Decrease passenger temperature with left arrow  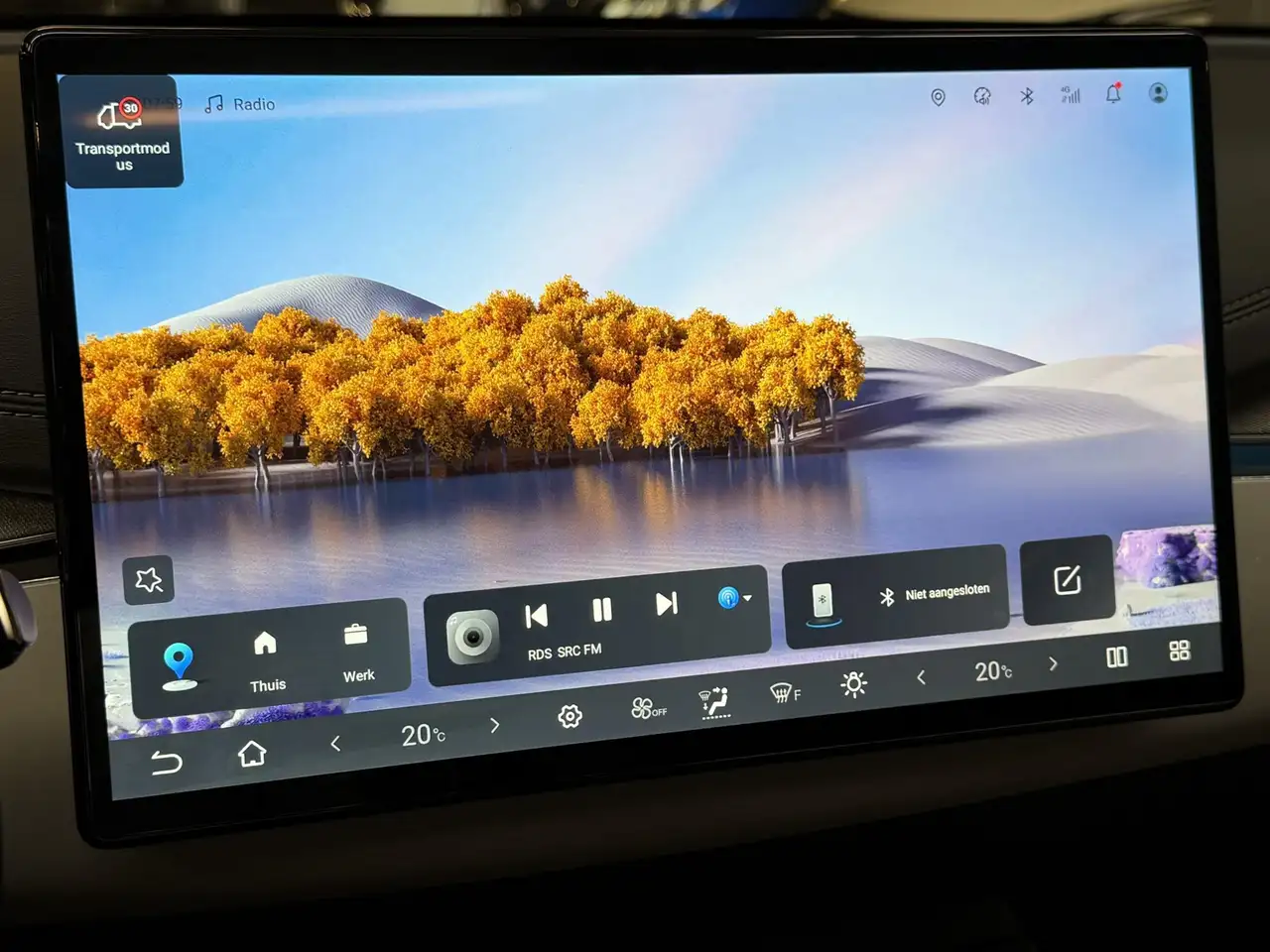[x=921, y=677]
